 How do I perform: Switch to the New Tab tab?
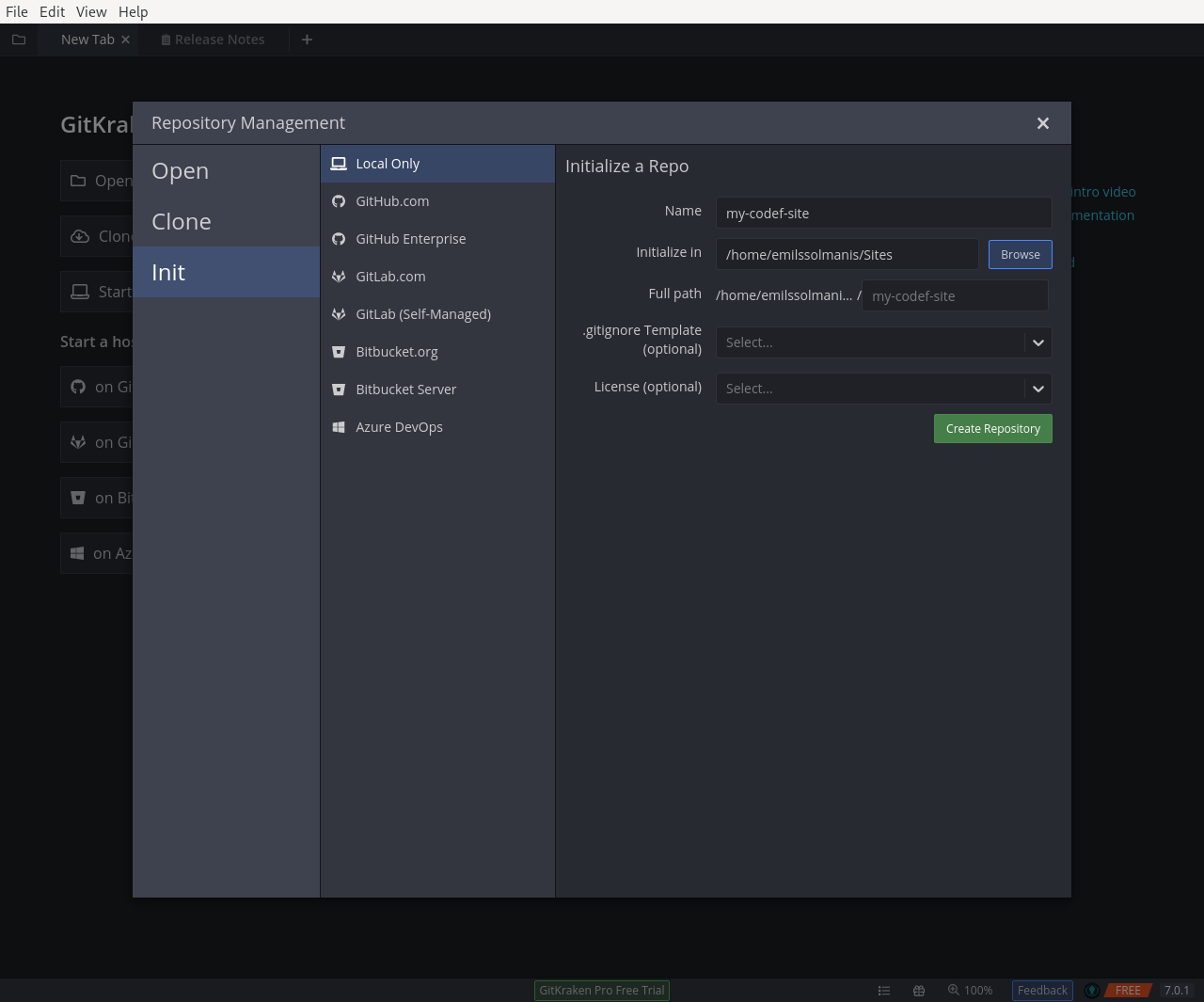pos(87,40)
